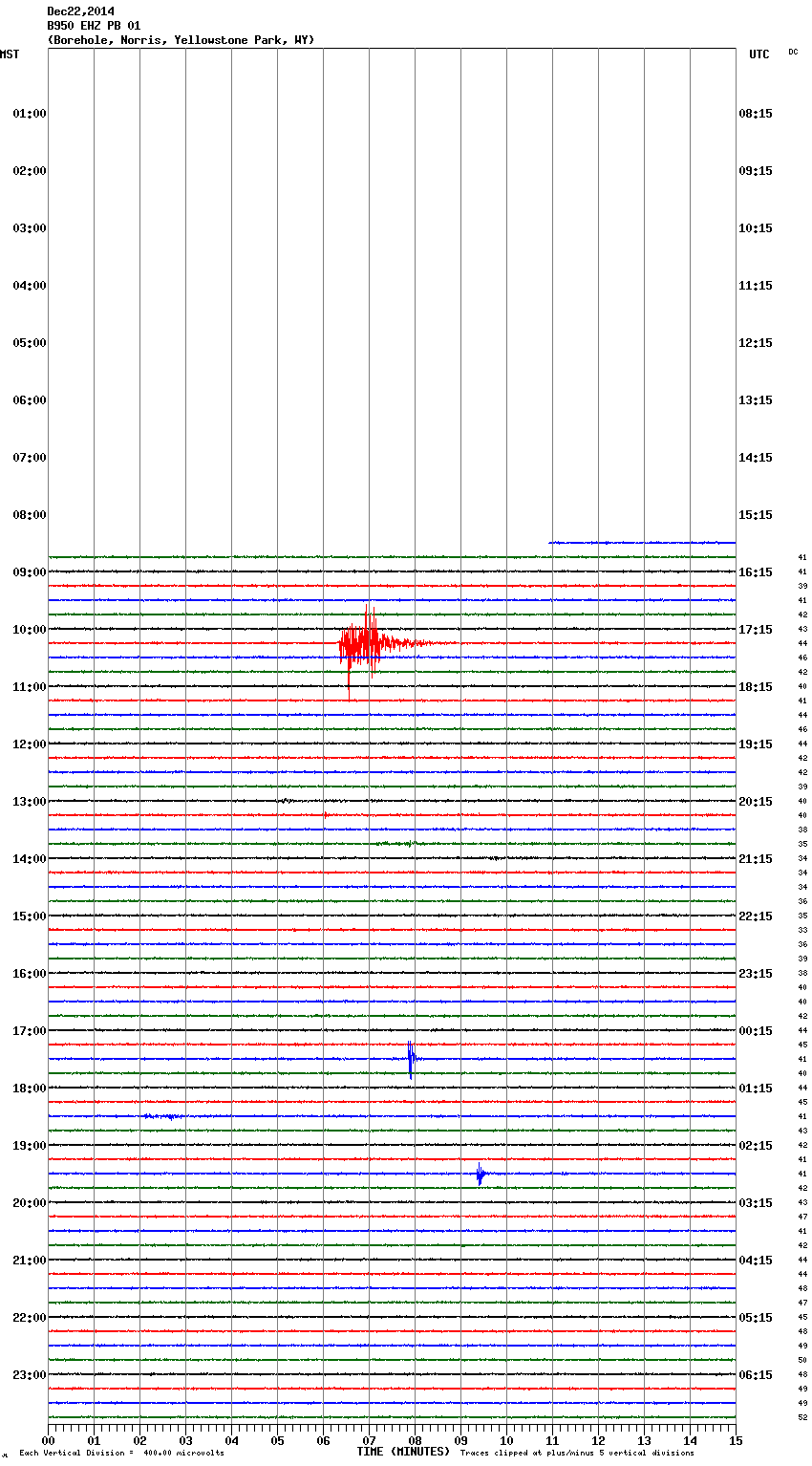
Task: Click the 02:15 UTC time label
Action: [756, 1146]
